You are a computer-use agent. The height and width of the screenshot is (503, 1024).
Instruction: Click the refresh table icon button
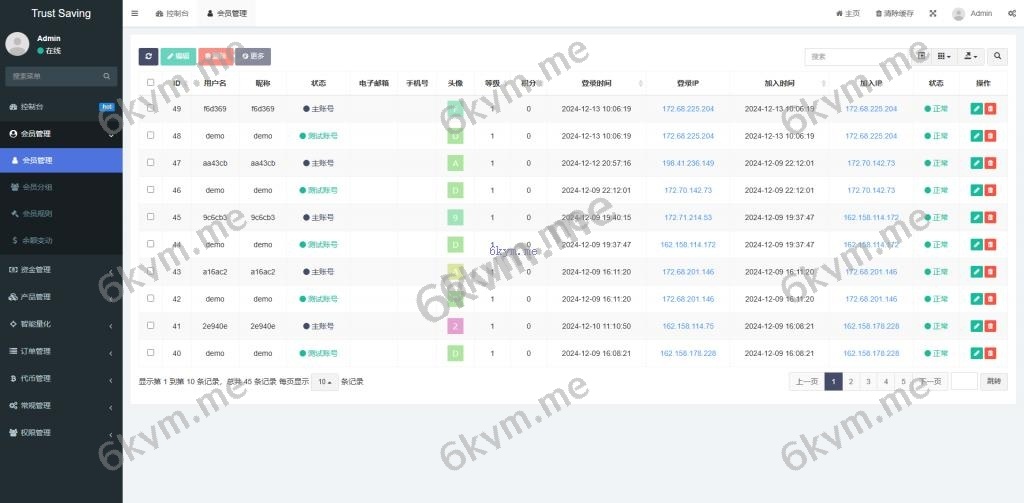pyautogui.click(x=148, y=57)
